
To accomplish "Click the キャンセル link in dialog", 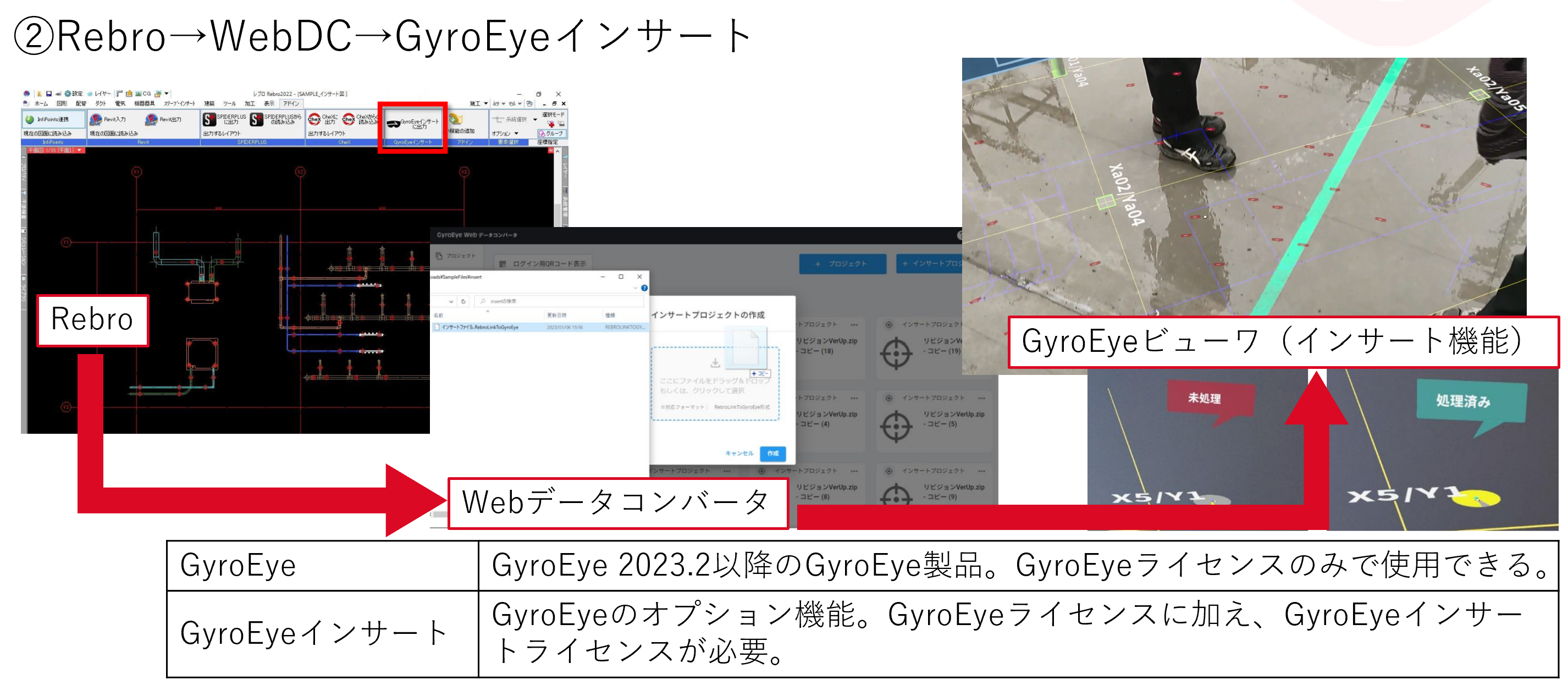I will click(739, 453).
